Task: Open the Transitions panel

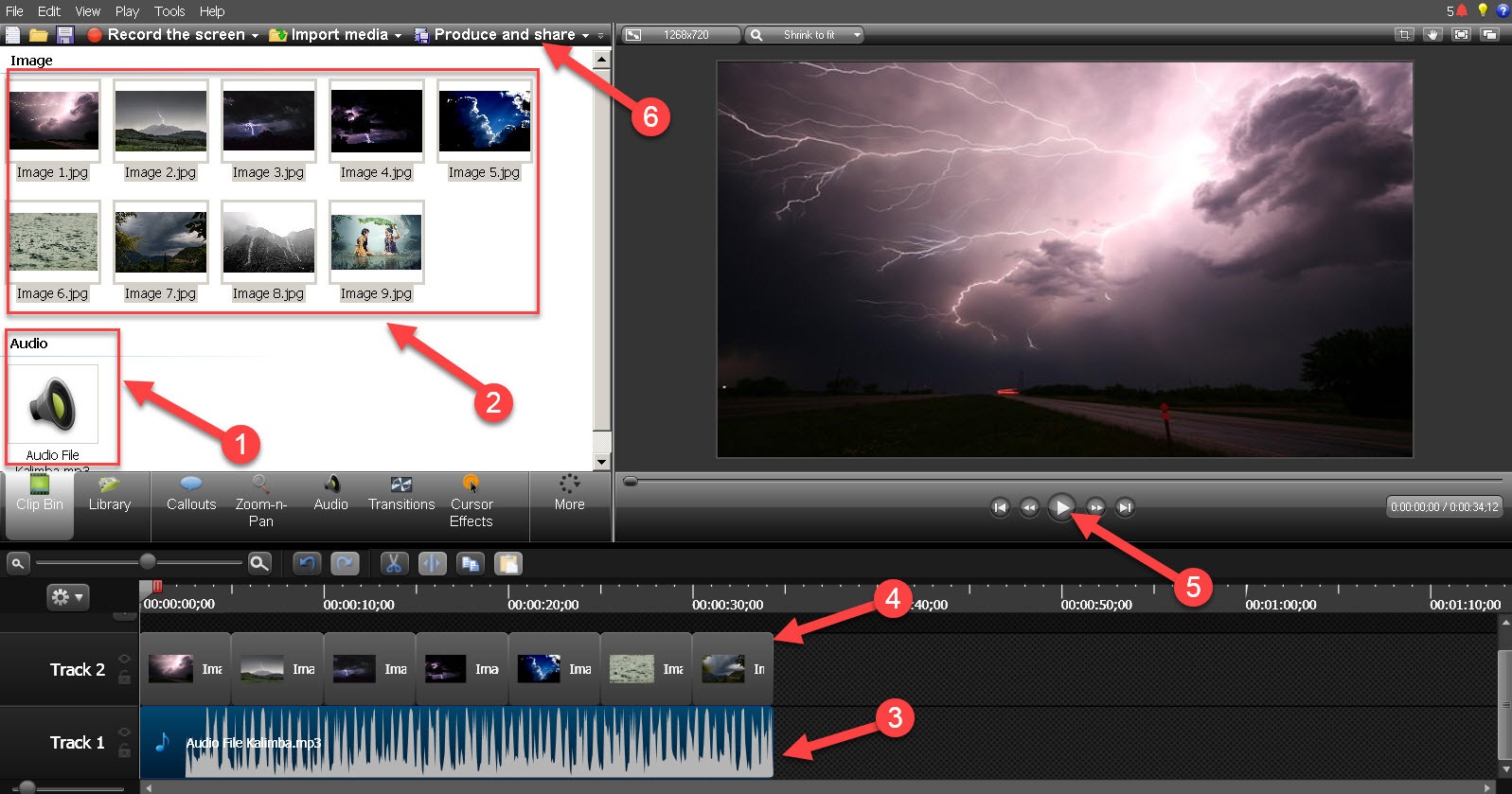Action: coord(401,494)
